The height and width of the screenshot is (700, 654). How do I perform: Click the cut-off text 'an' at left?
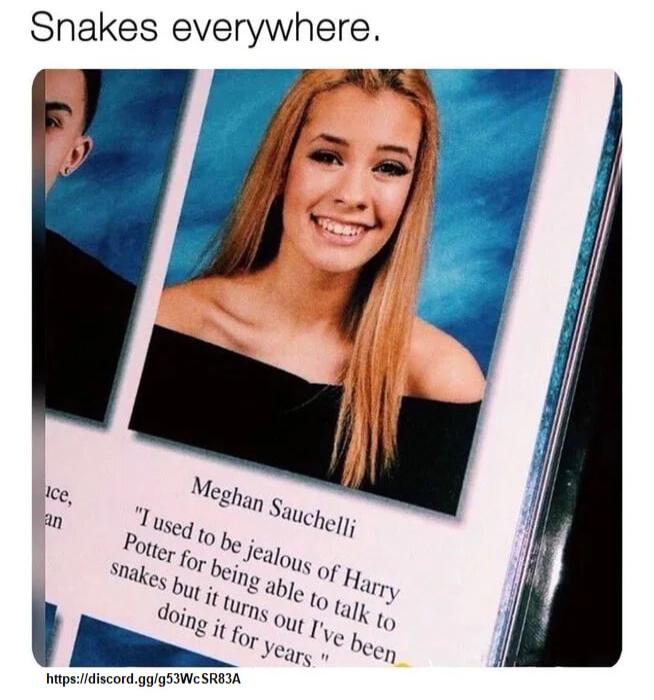coord(53,520)
